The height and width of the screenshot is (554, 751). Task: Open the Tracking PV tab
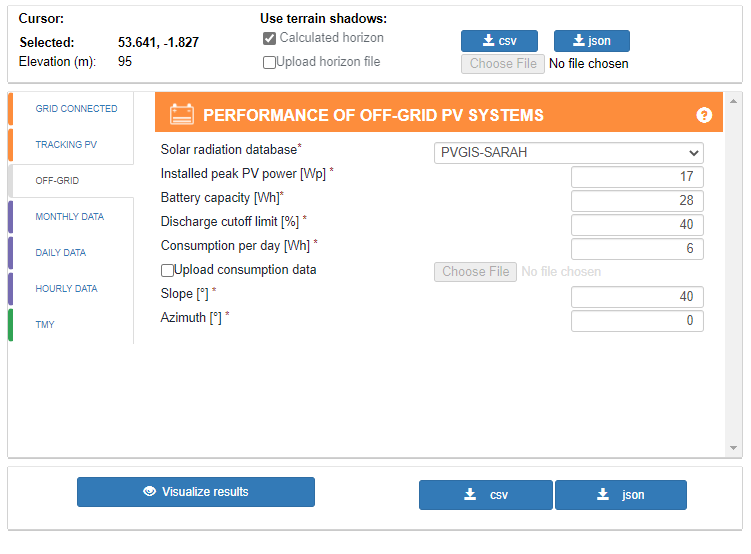(x=66, y=145)
